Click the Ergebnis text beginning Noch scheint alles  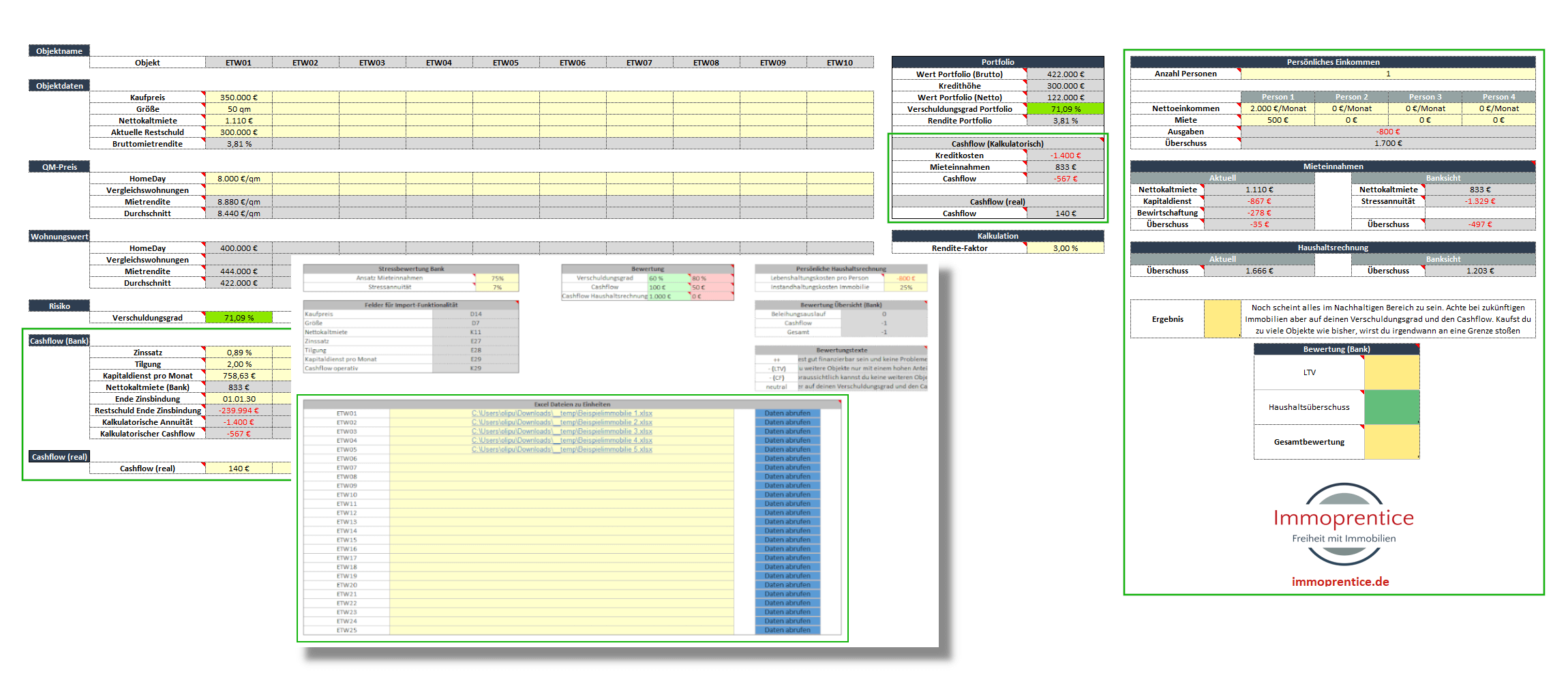[x=1387, y=319]
